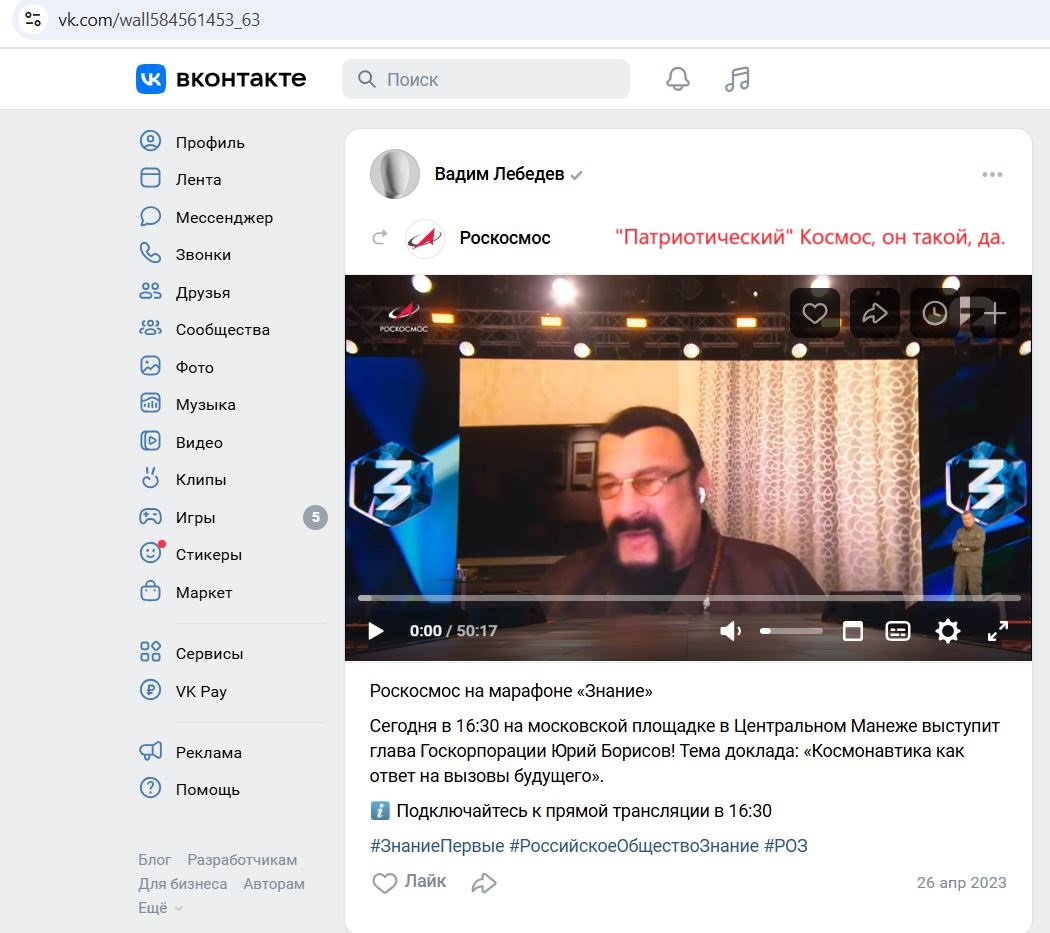This screenshot has height=933, width=1050.
Task: Open video settings gear
Action: click(x=948, y=631)
